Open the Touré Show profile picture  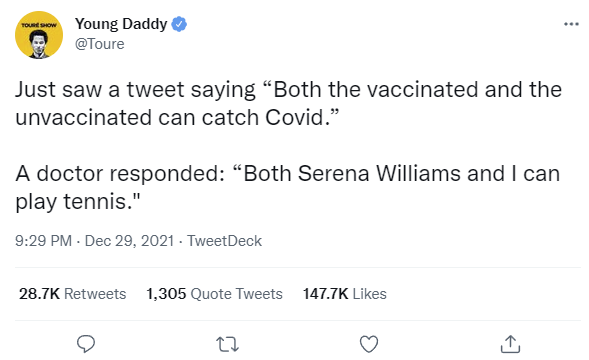click(39, 35)
